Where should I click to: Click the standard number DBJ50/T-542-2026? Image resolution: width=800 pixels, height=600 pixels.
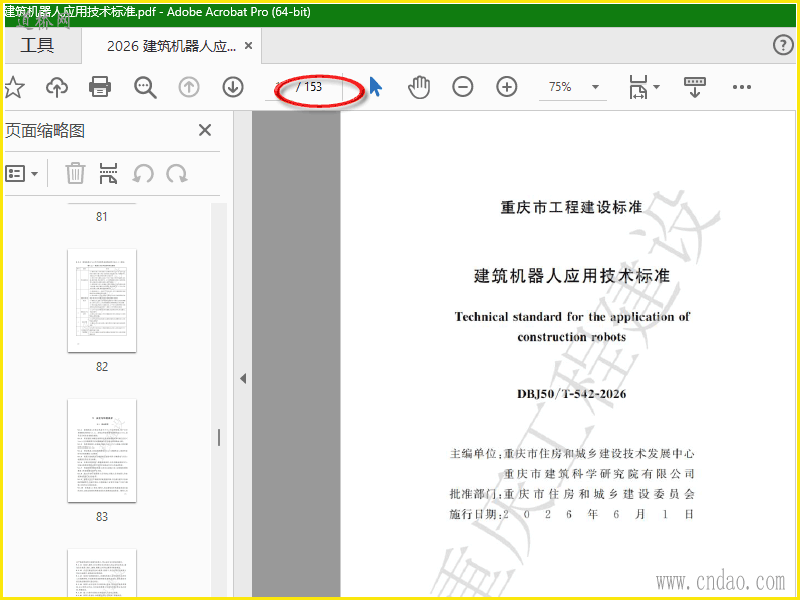[571, 394]
